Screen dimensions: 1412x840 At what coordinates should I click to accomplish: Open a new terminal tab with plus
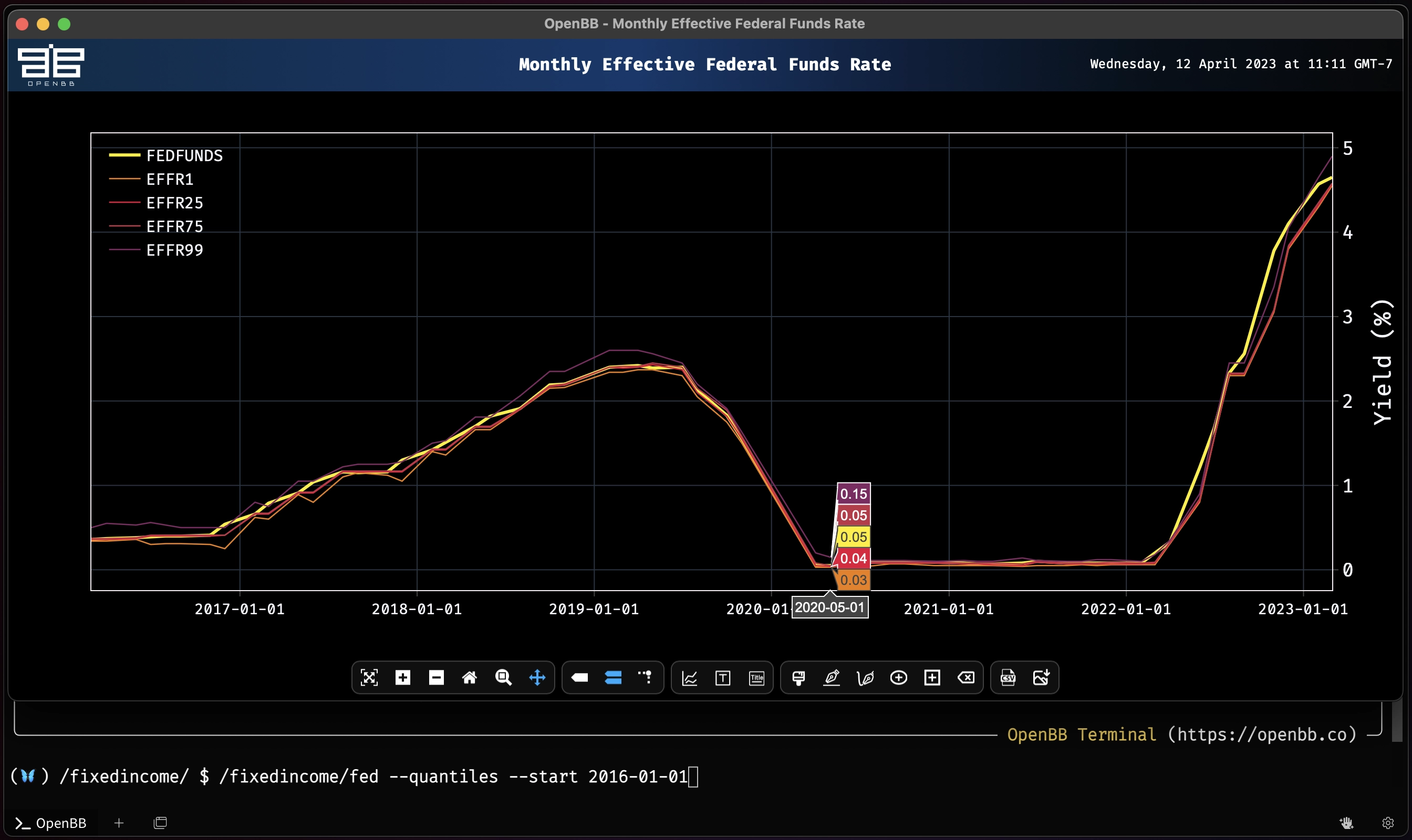point(119,823)
